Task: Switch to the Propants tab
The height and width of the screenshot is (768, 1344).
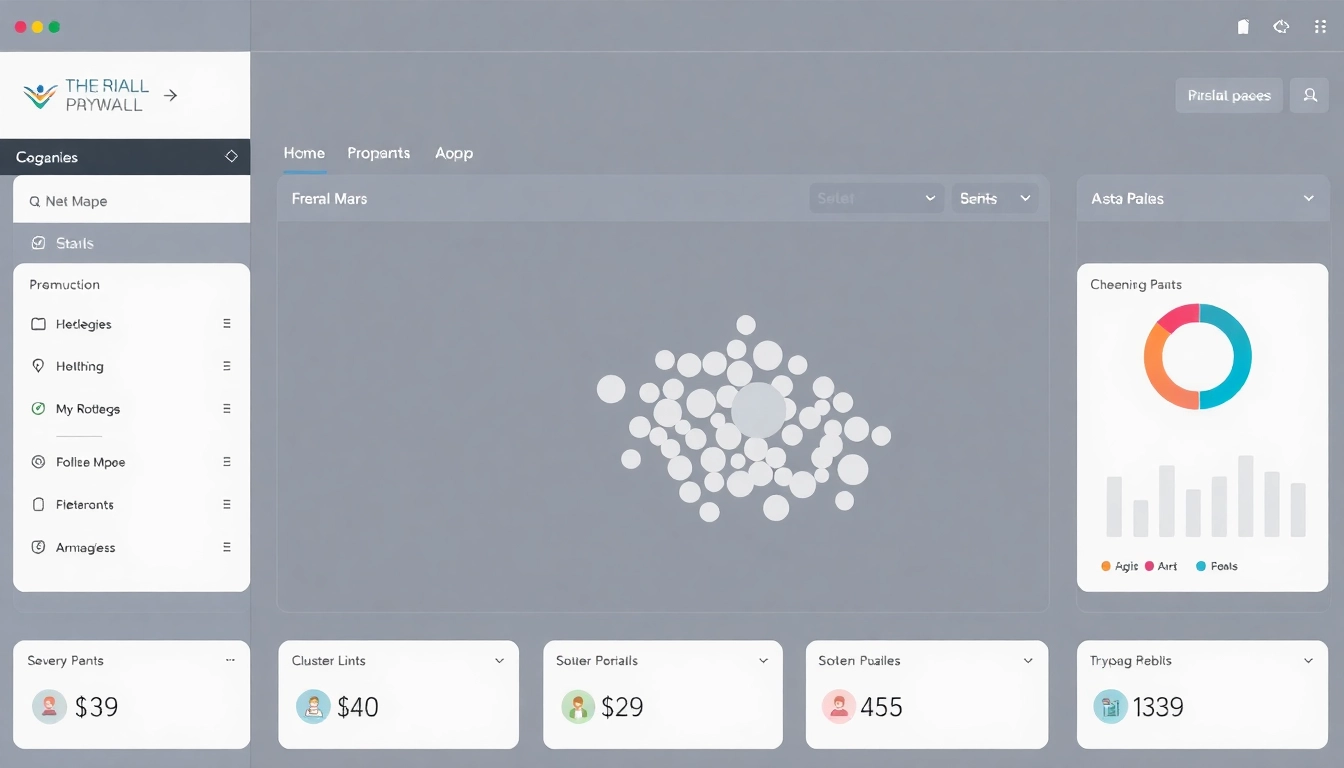Action: pos(378,153)
